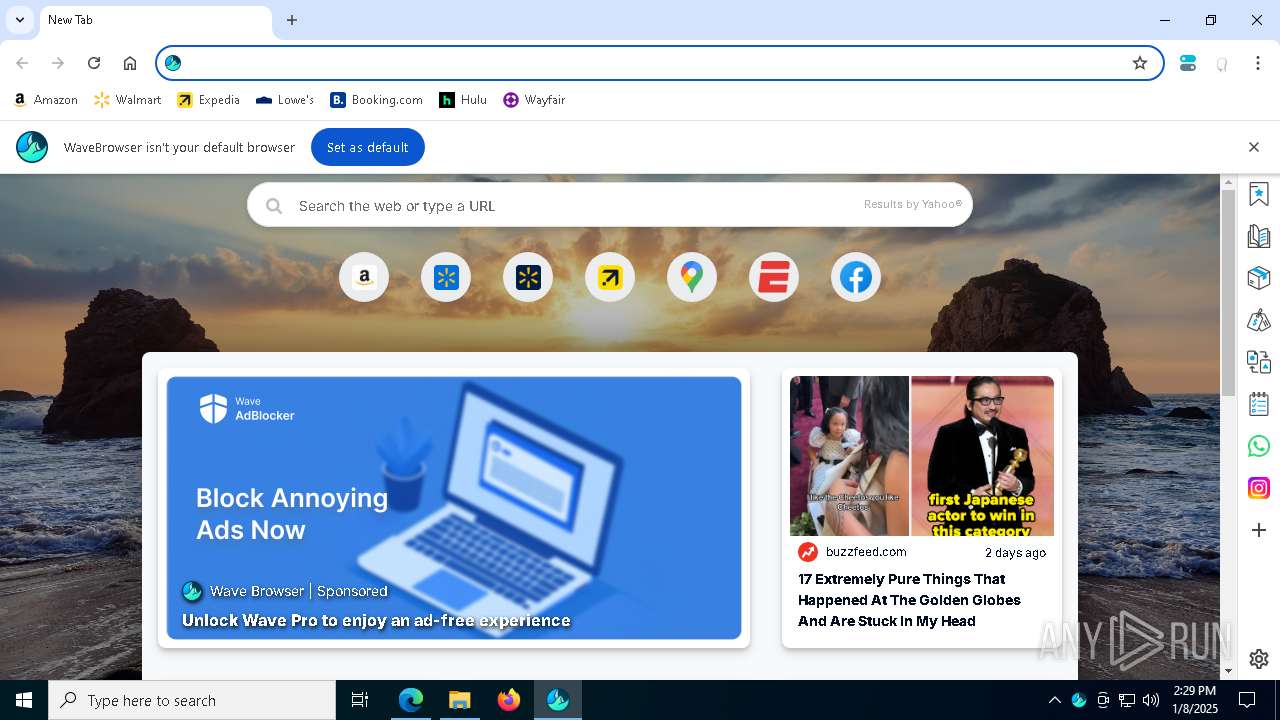The height and width of the screenshot is (720, 1280).
Task: Open Golden Globes buzzfeed article thumbnail
Action: [922, 456]
